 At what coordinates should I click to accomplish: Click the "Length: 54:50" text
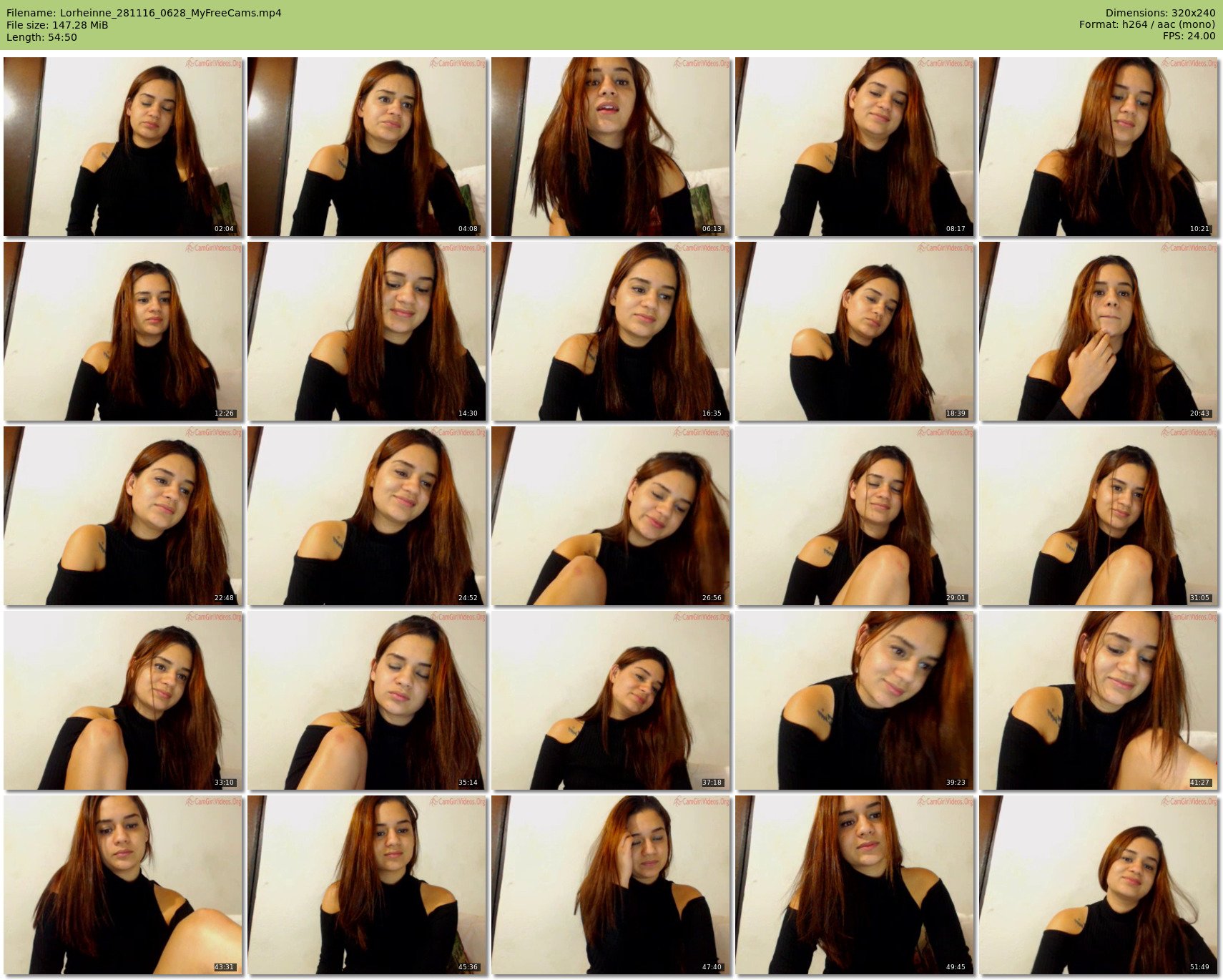click(x=41, y=37)
